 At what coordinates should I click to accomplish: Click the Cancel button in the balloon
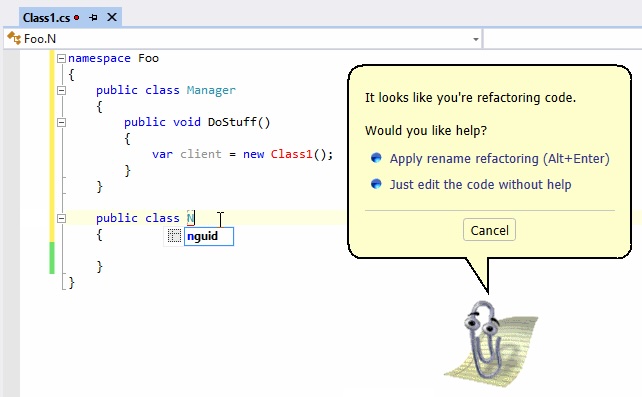[489, 230]
